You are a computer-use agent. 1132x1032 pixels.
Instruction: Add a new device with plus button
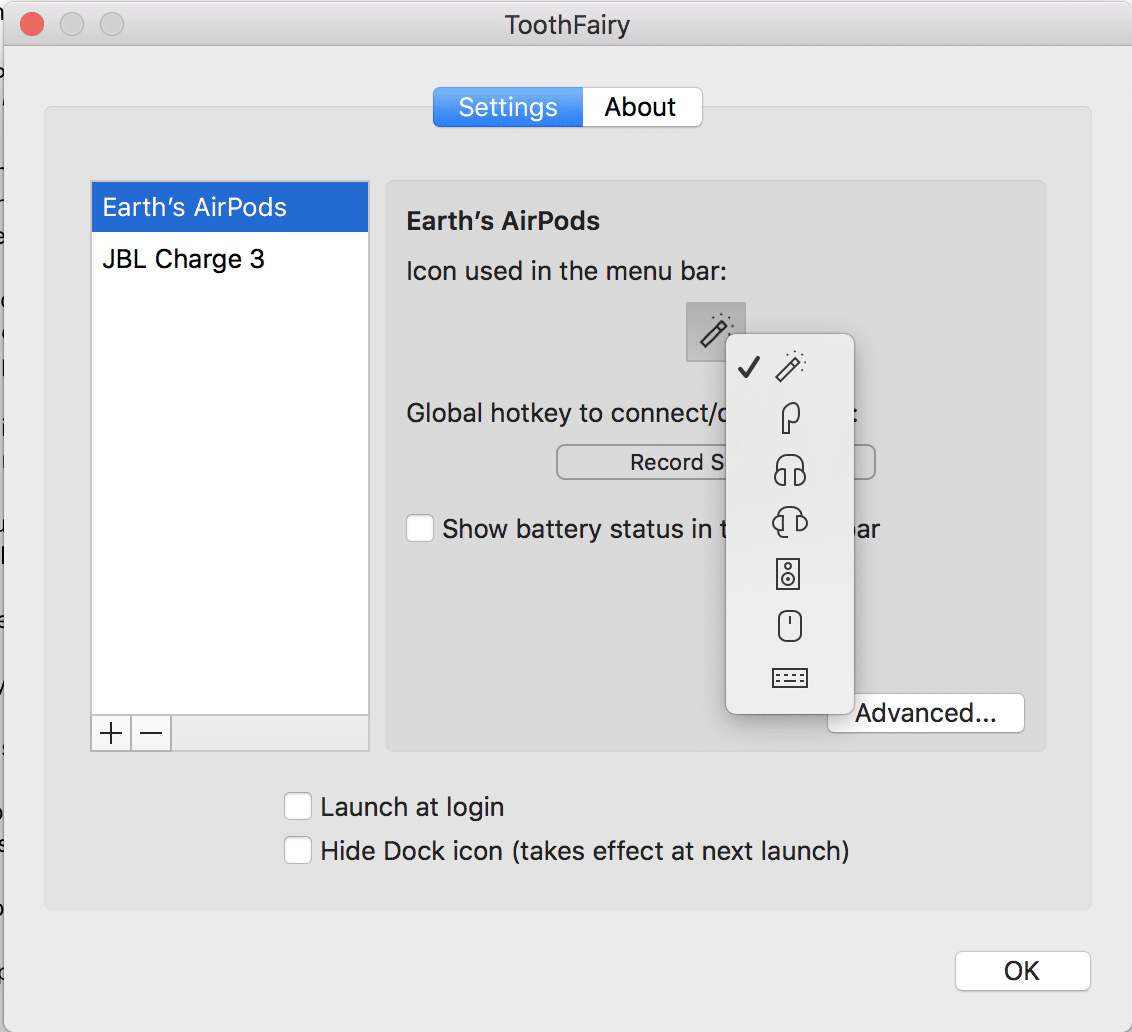111,734
